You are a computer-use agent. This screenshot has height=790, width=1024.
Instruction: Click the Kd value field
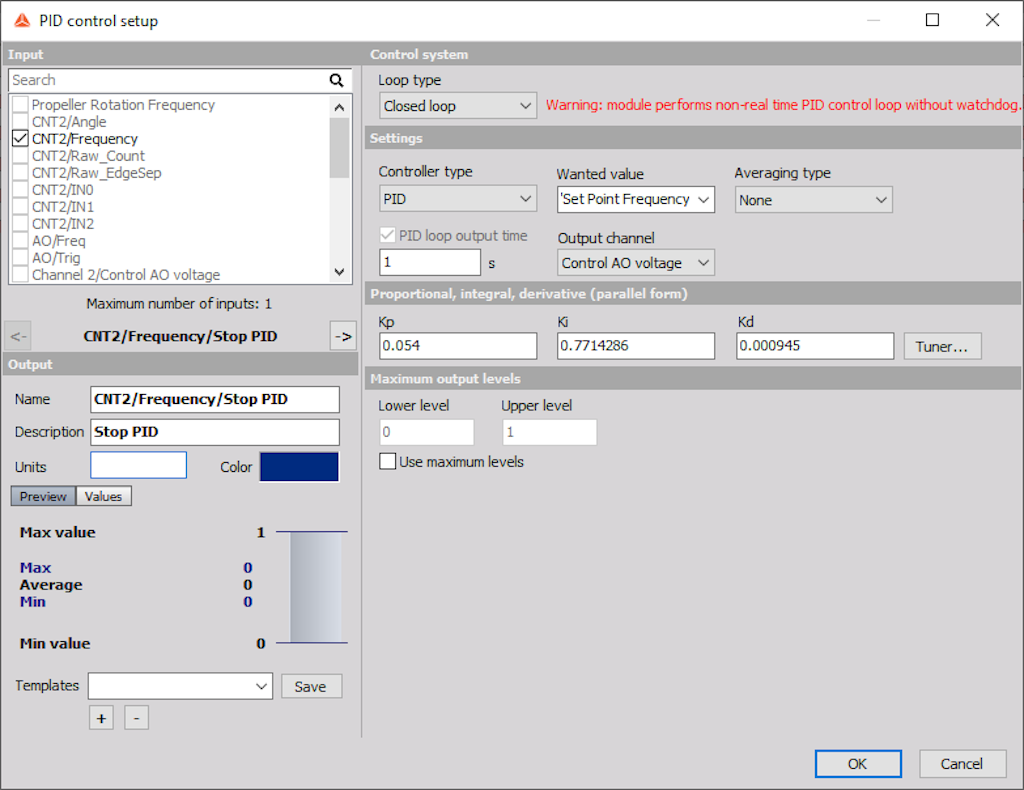click(x=814, y=346)
